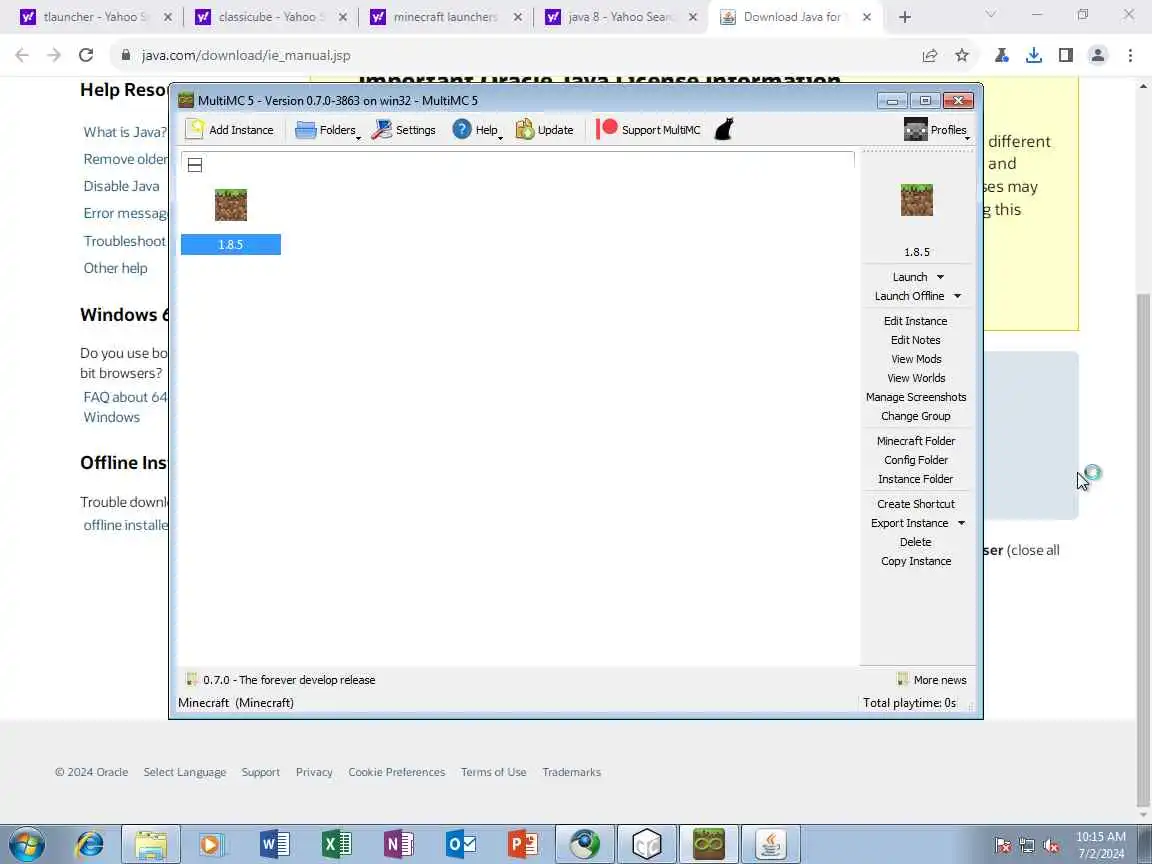Open Chrome downloads icon
Viewport: 1152px width, 864px height.
coord(1034,55)
